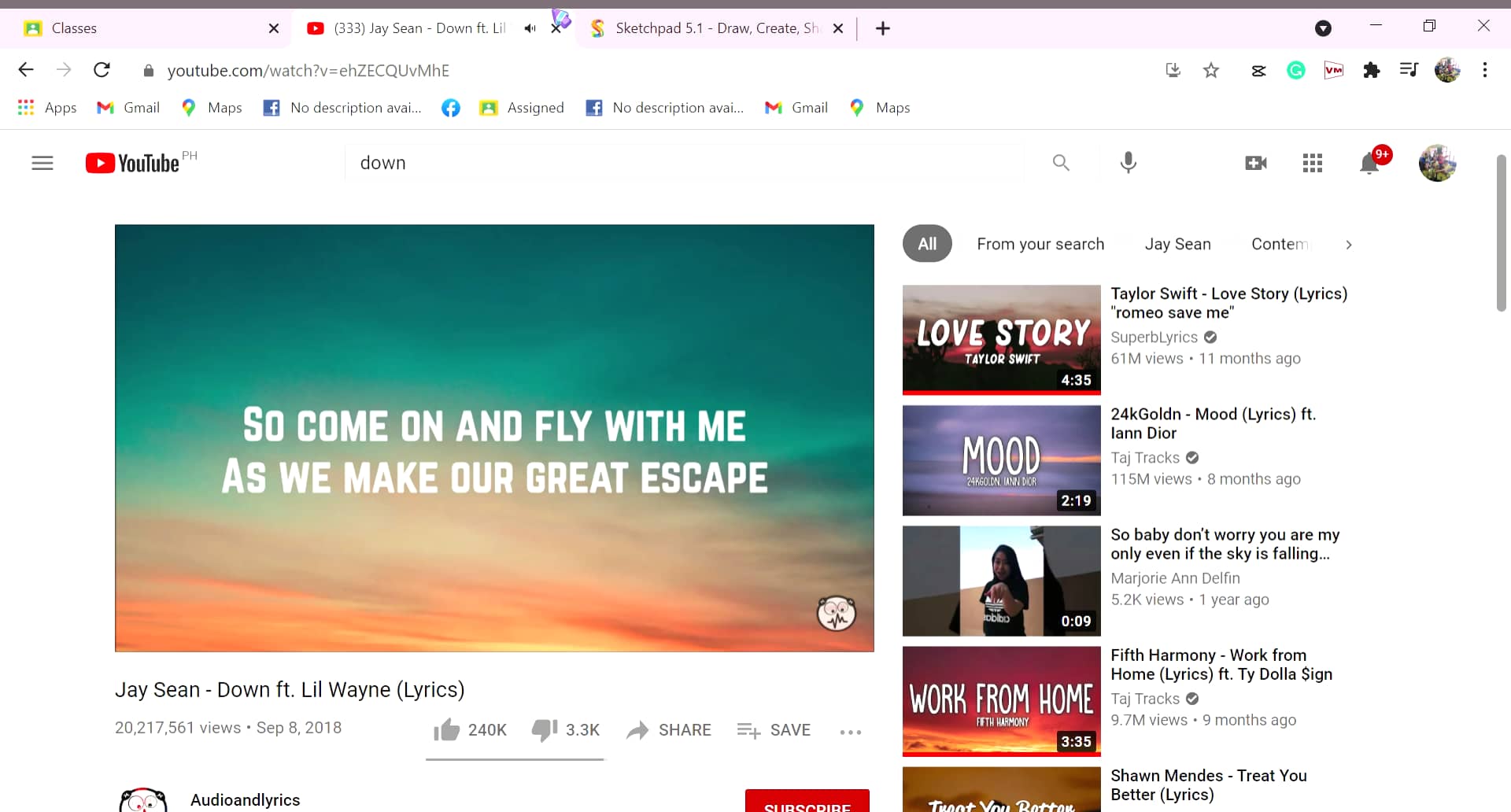Image resolution: width=1511 pixels, height=812 pixels.
Task: Save the video to a playlist with SAVE
Action: [774, 730]
